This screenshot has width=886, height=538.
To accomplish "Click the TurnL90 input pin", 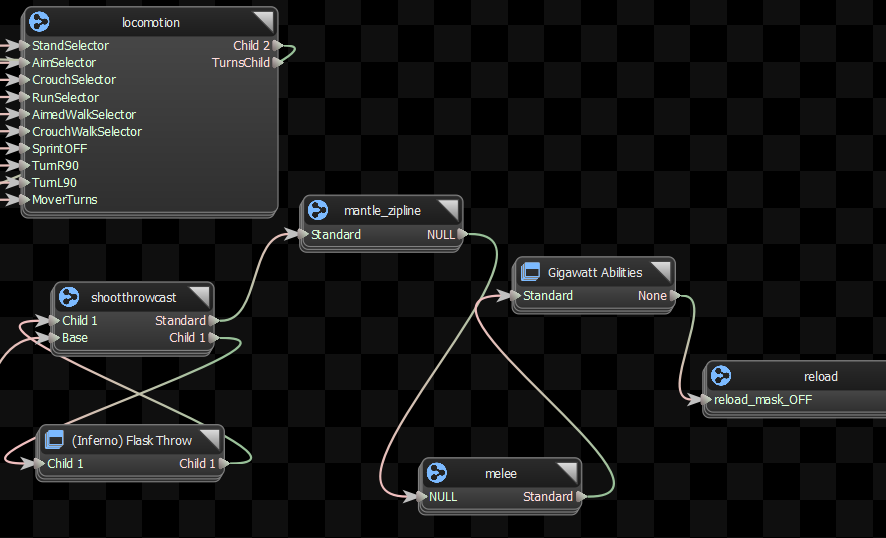I will point(24,183).
